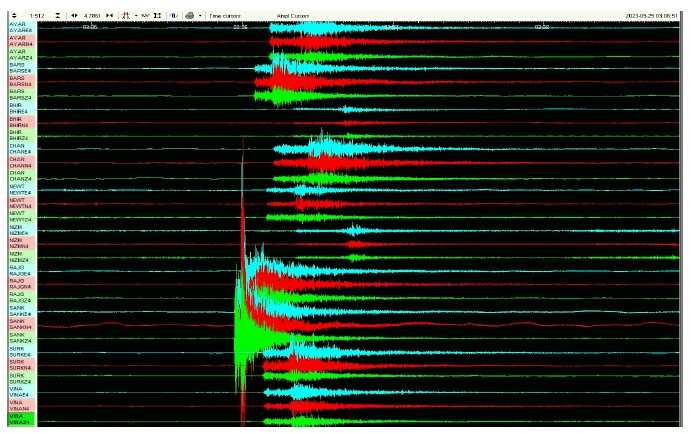
Task: Click the small waveform icon in toolbar
Action: tap(145, 16)
